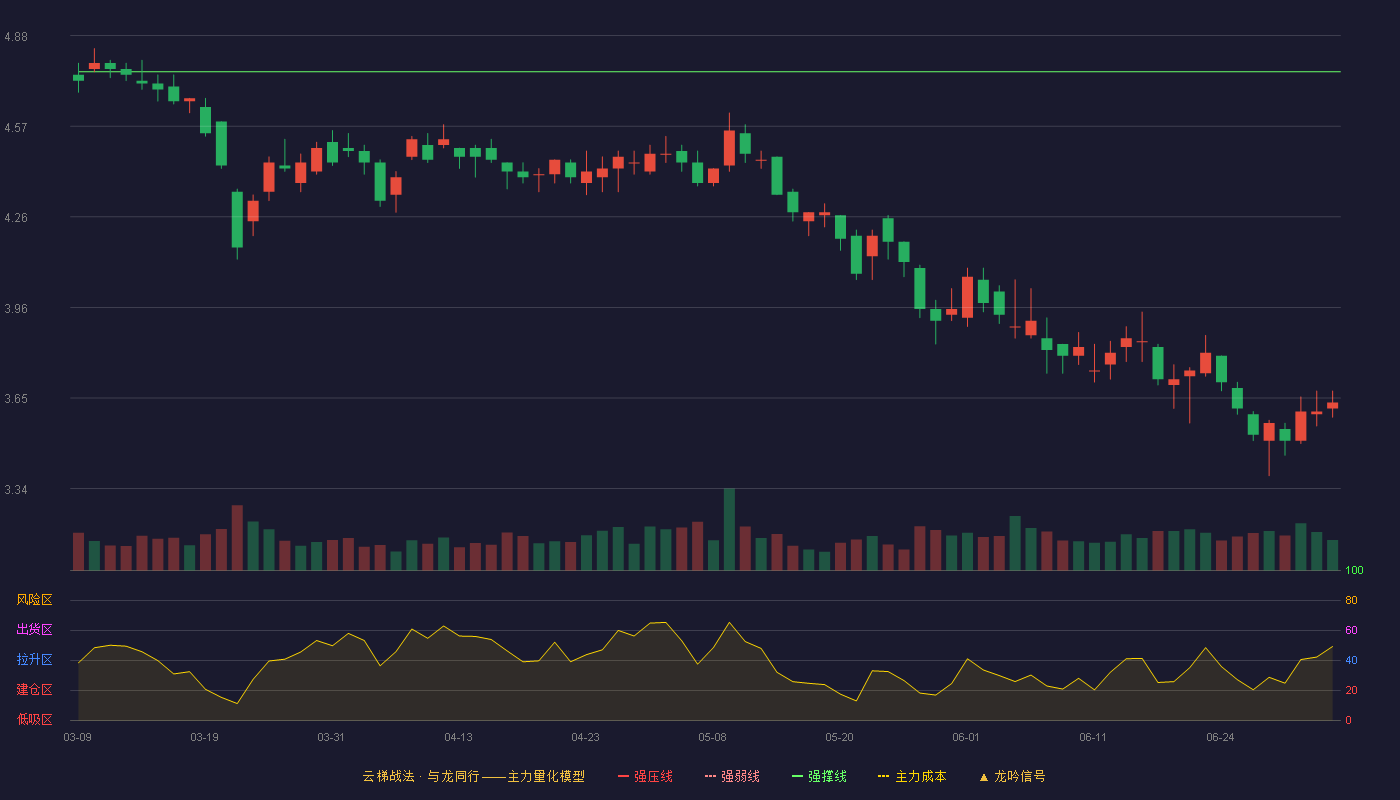This screenshot has width=1400, height=800.
Task: Click the 06-11 date label
Action: (x=1093, y=737)
